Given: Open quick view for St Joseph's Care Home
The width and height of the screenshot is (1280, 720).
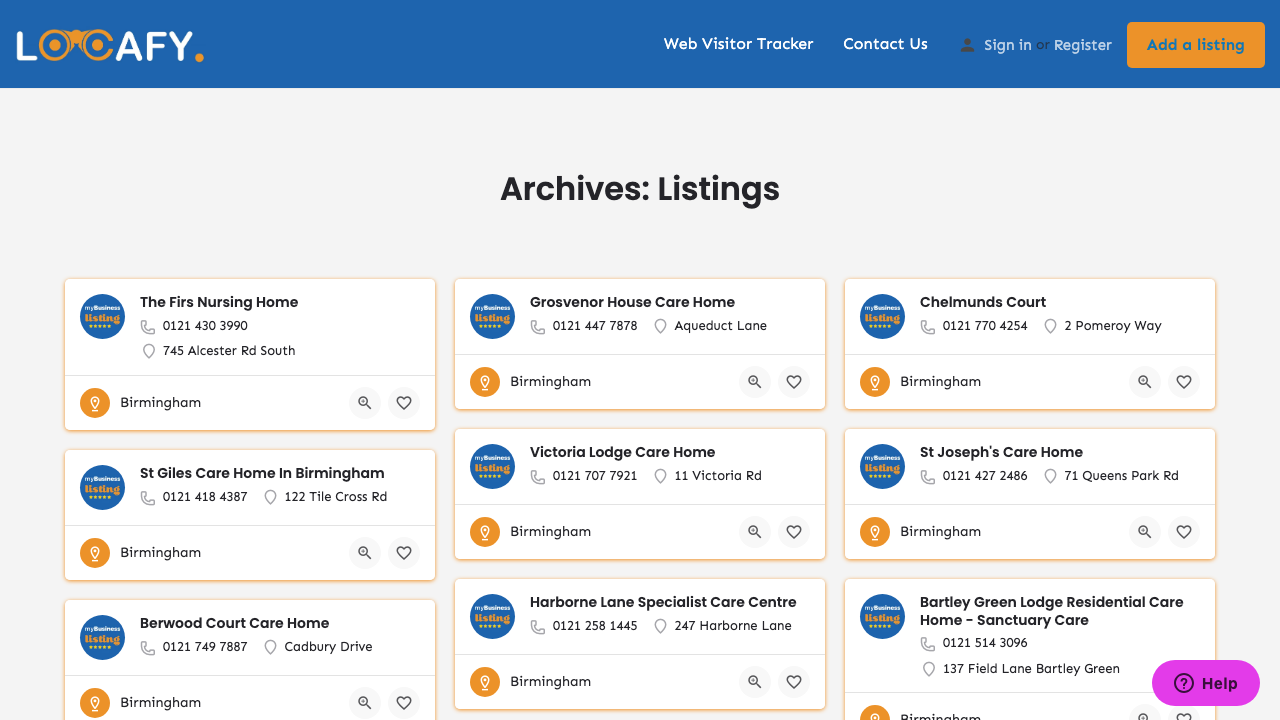Looking at the screenshot, I should tap(1144, 531).
